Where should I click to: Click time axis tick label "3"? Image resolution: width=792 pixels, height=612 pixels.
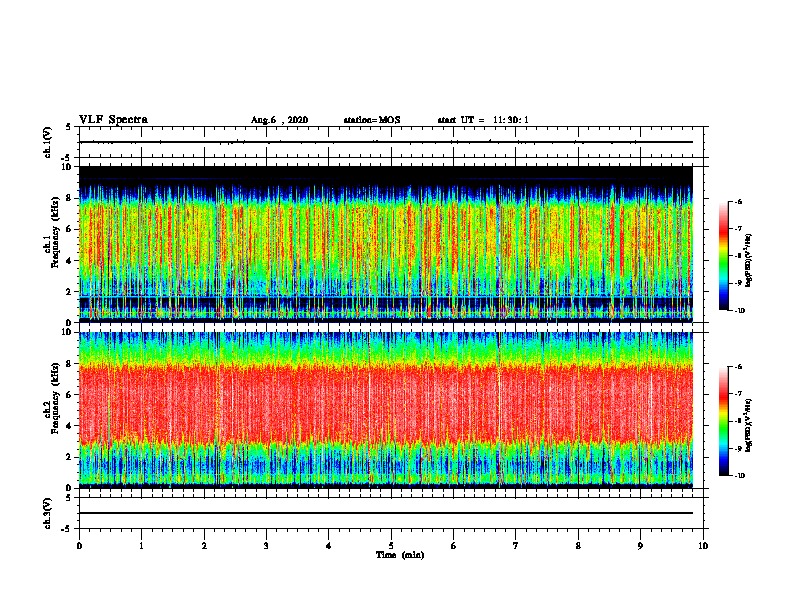point(266,545)
